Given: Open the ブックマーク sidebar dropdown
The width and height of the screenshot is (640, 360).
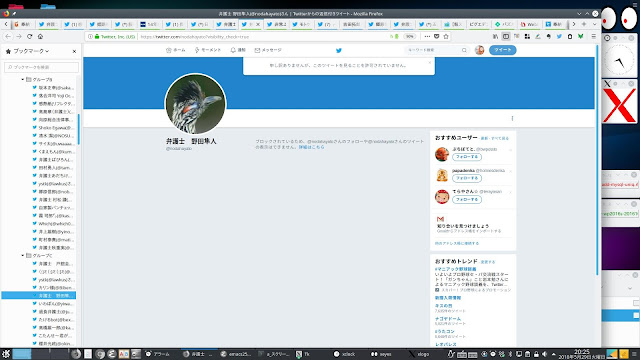Looking at the screenshot, I should 27,51.
